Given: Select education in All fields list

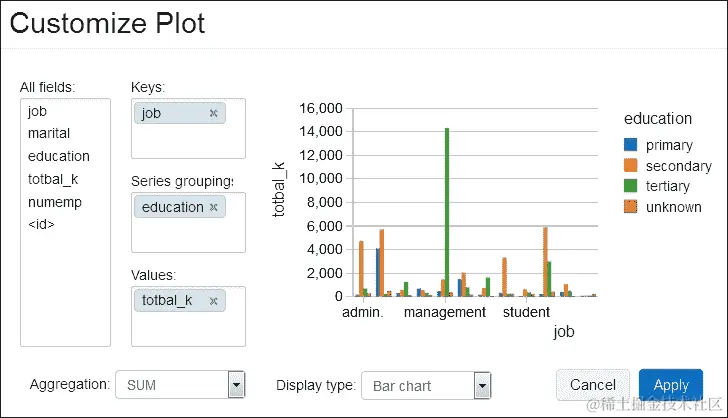Looking at the screenshot, I should click(x=58, y=156).
